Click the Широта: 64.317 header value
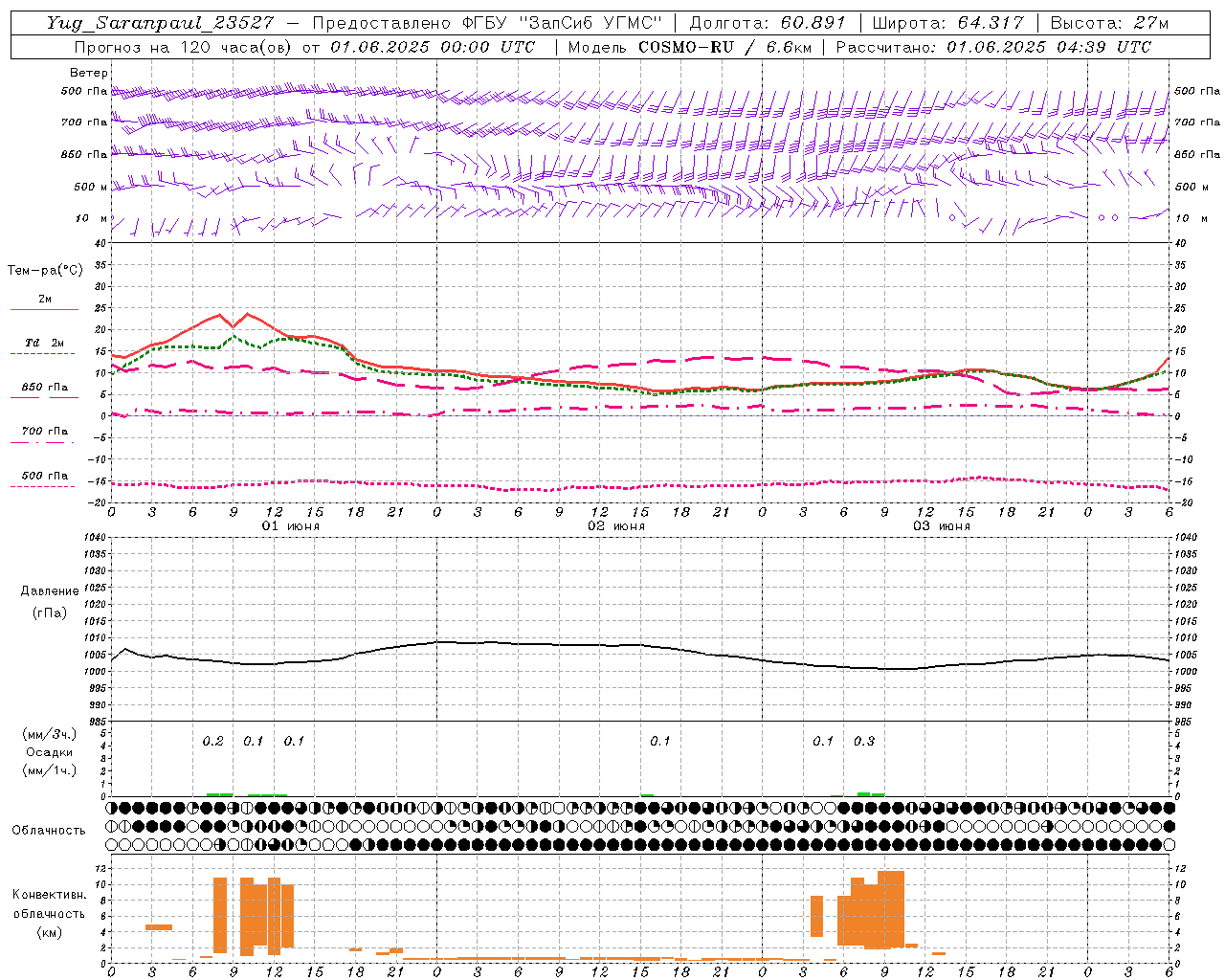The image size is (1225, 980). pyautogui.click(x=947, y=23)
